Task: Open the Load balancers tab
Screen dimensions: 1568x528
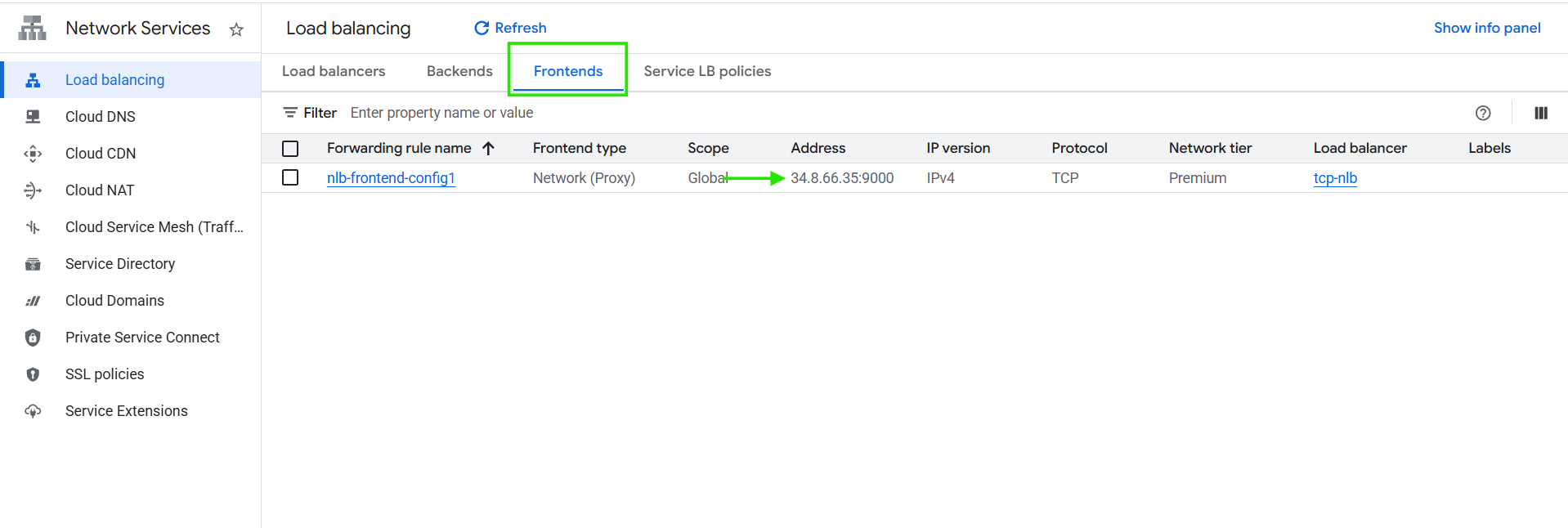Action: point(334,71)
